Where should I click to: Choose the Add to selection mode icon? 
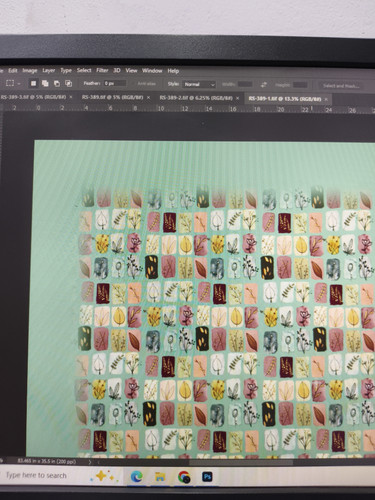pos(45,84)
